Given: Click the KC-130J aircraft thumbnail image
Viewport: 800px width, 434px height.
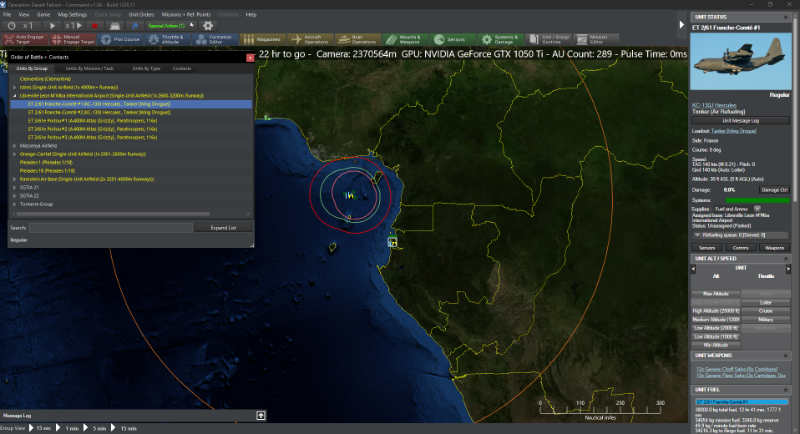Looking at the screenshot, I should click(740, 62).
